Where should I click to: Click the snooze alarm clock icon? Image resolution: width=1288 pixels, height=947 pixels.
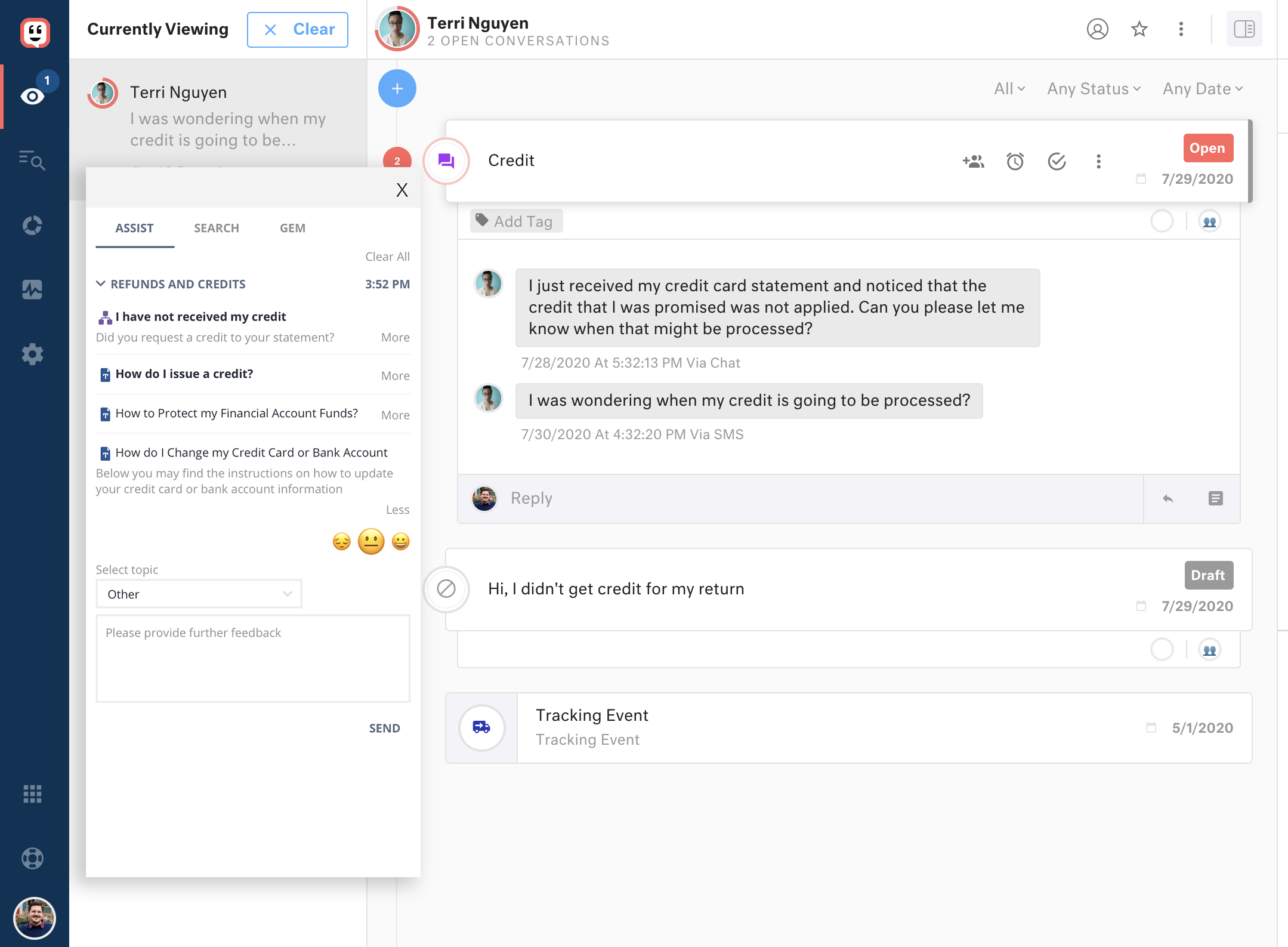point(1015,161)
